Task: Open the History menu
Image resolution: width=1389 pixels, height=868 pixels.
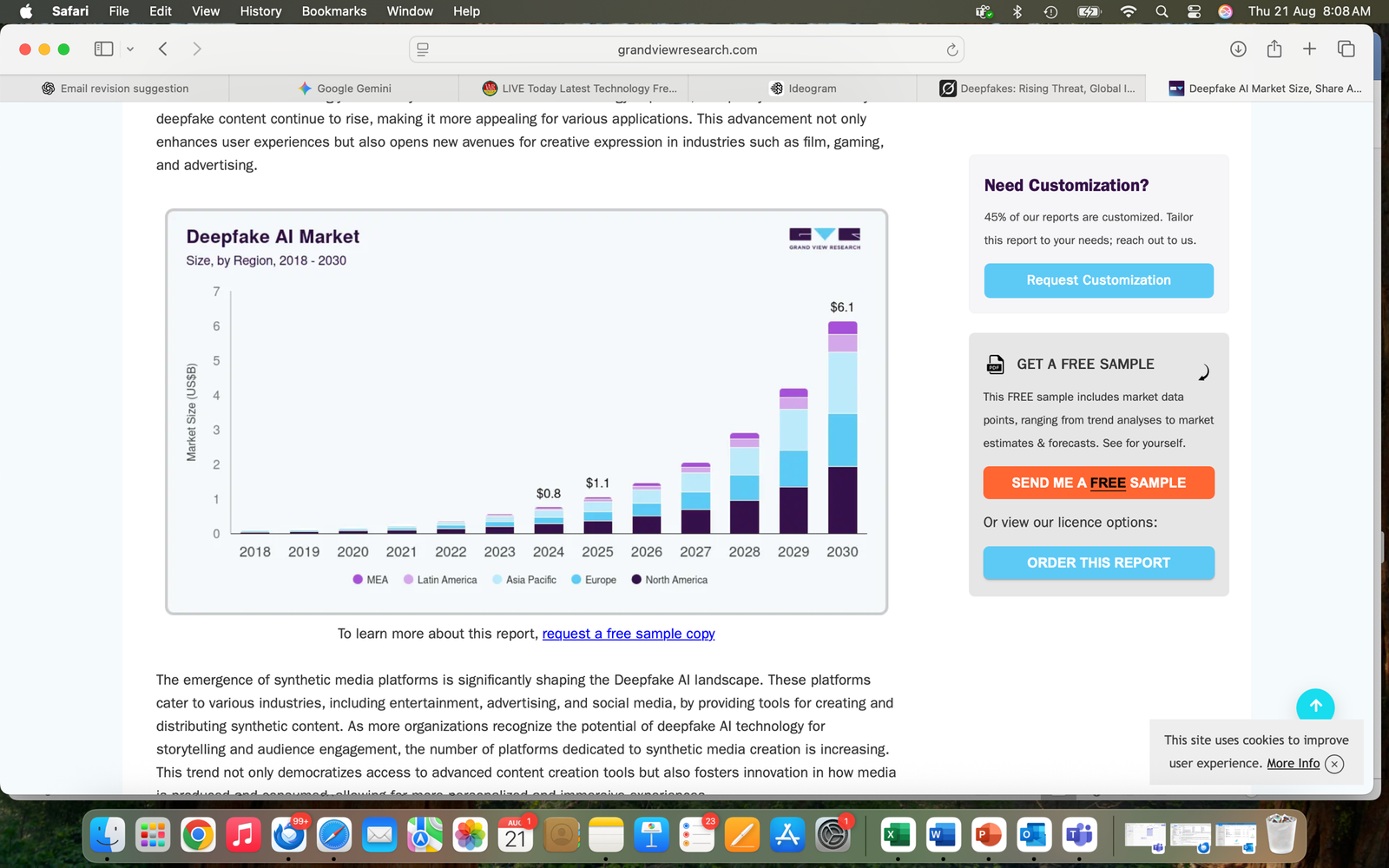Action: [x=260, y=11]
